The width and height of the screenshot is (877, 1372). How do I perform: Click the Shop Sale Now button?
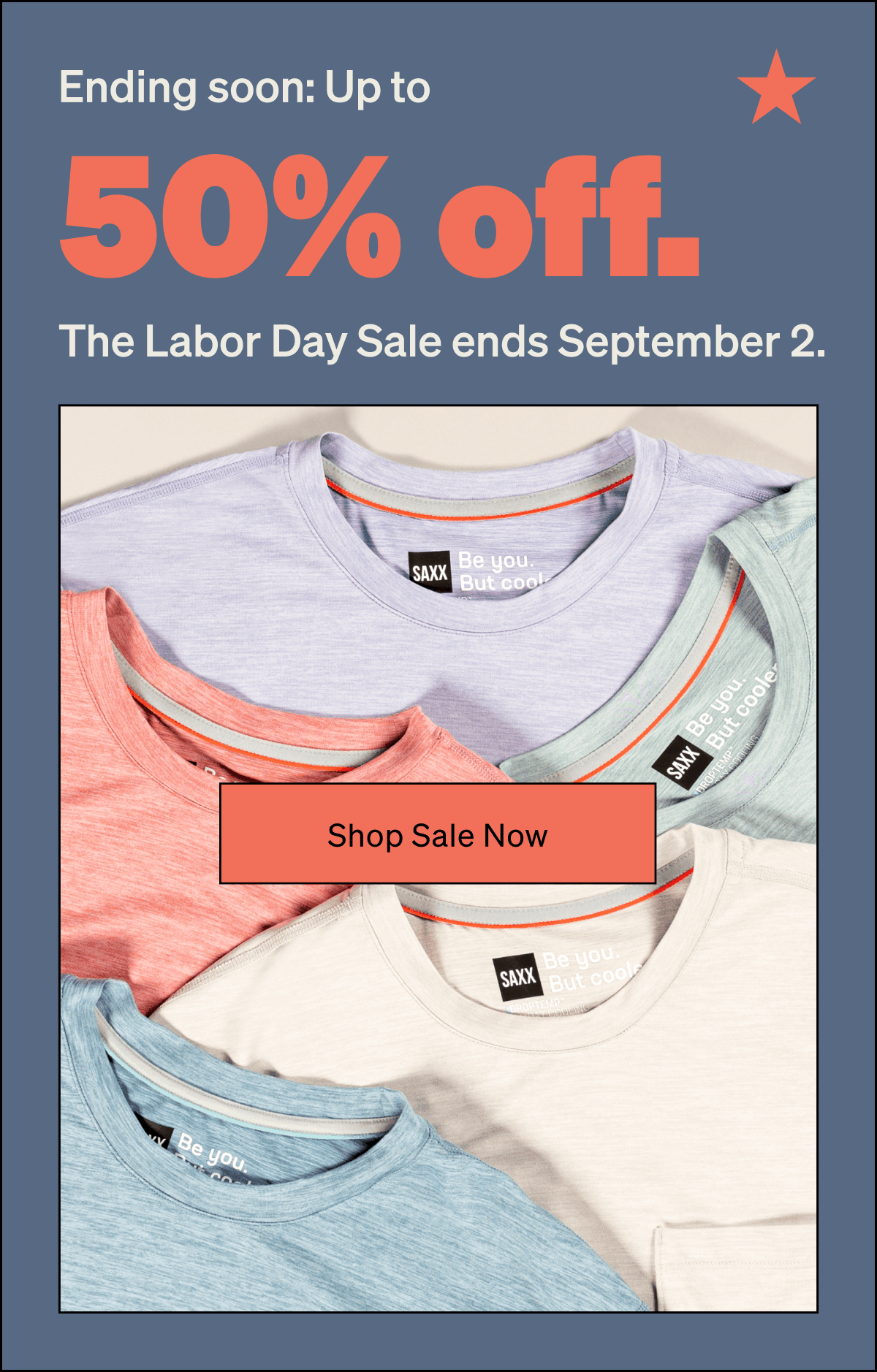438,834
